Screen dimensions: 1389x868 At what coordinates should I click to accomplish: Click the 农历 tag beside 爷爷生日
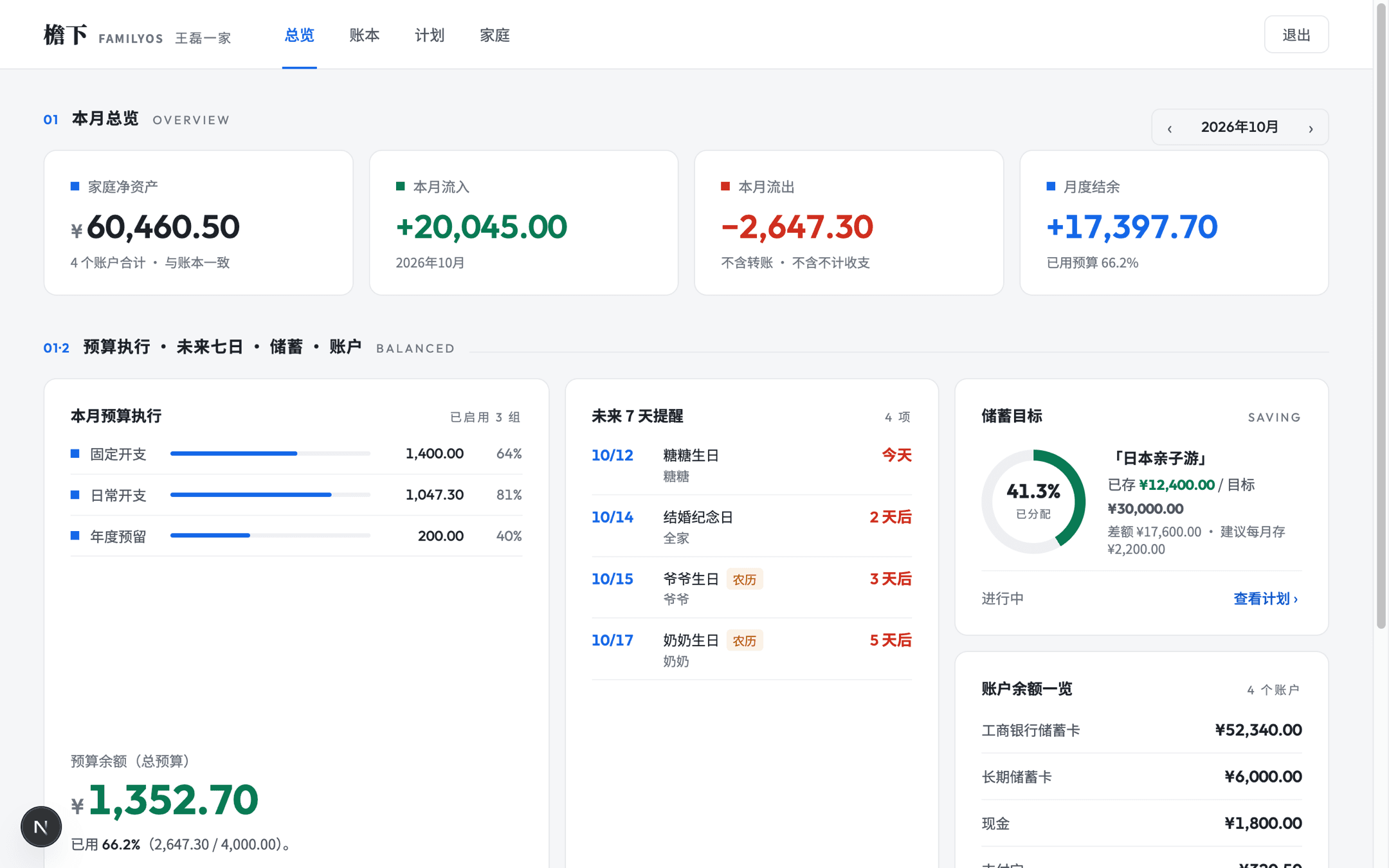[744, 579]
